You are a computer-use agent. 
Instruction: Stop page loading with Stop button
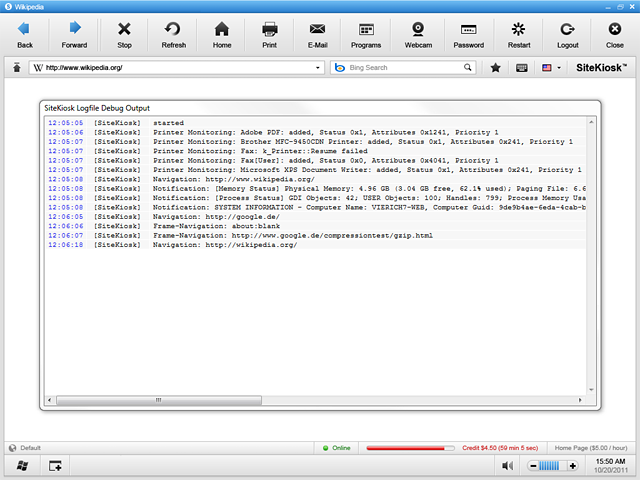(124, 34)
